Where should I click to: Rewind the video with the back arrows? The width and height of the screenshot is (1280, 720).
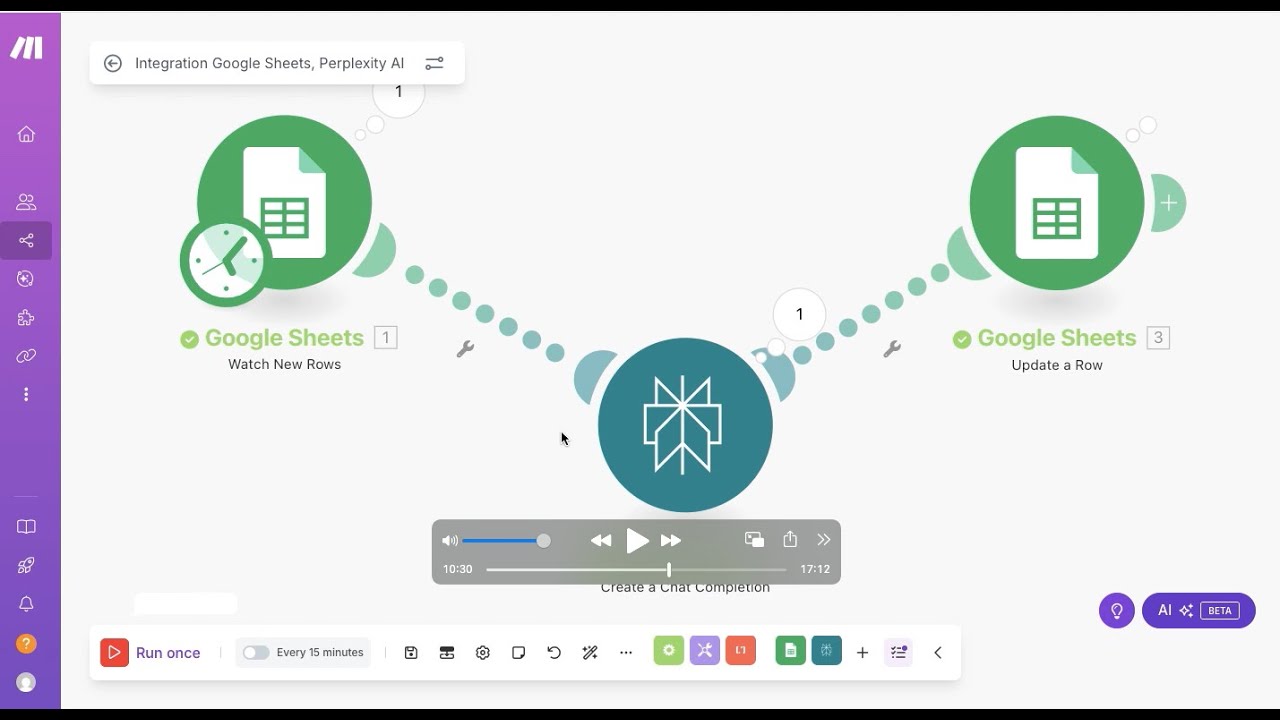pyautogui.click(x=601, y=541)
